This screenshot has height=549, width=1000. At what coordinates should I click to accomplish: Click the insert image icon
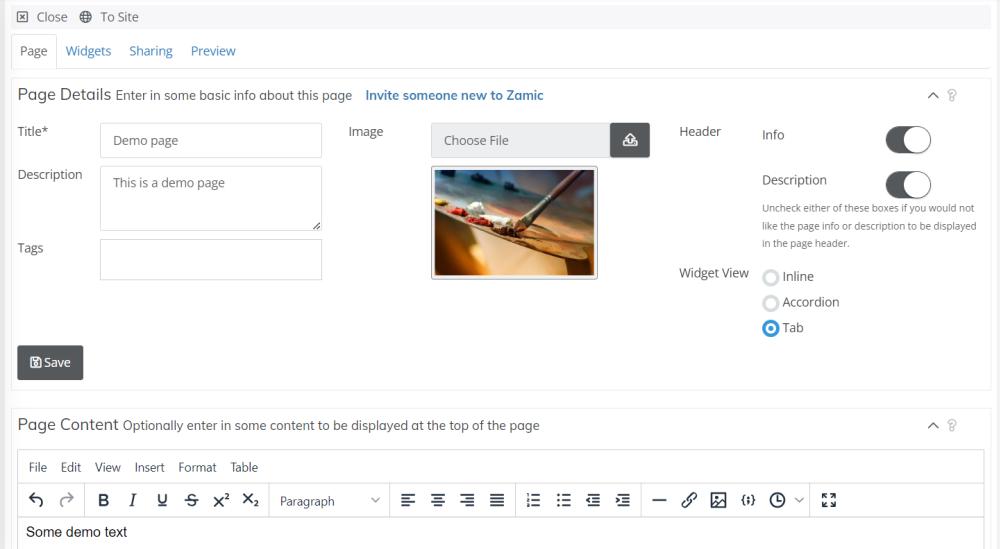pos(718,501)
